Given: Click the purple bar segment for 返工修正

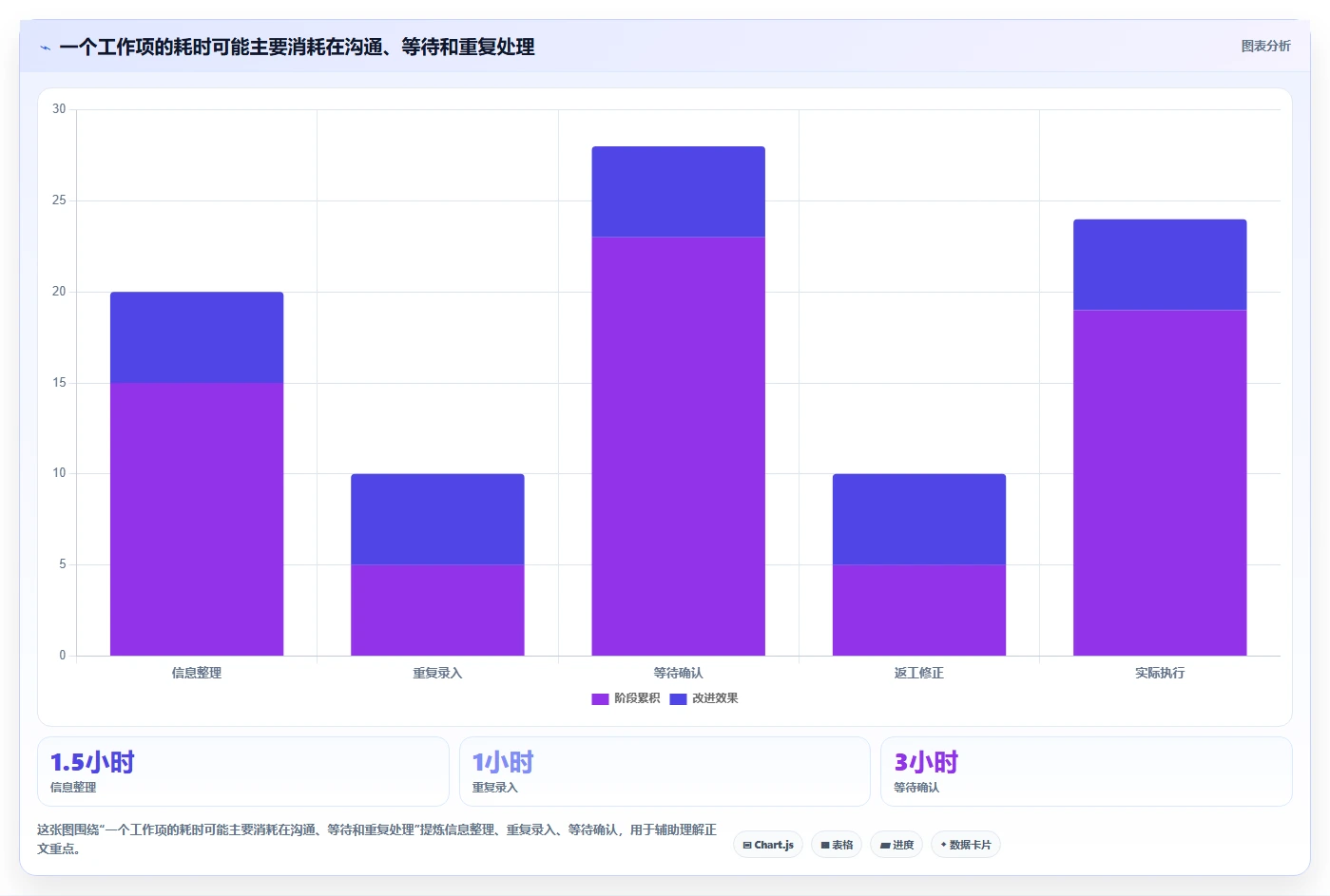Looking at the screenshot, I should 919,610.
